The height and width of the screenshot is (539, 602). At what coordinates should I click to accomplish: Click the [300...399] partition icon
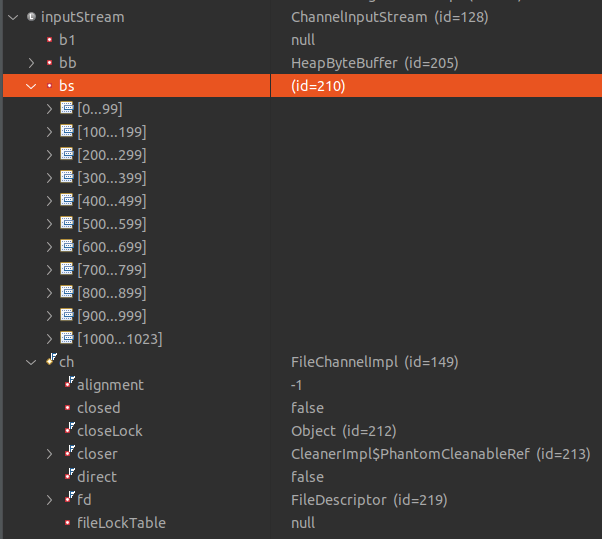coord(67,177)
